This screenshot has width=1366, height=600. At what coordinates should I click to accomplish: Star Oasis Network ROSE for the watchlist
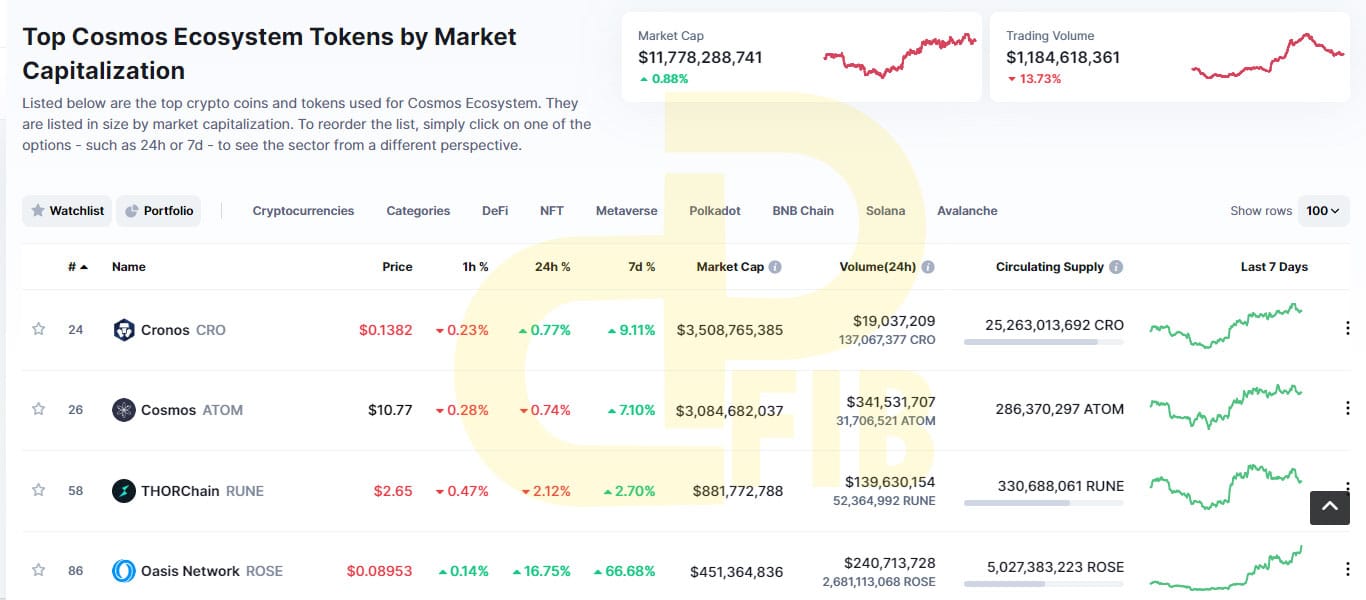pyautogui.click(x=39, y=570)
